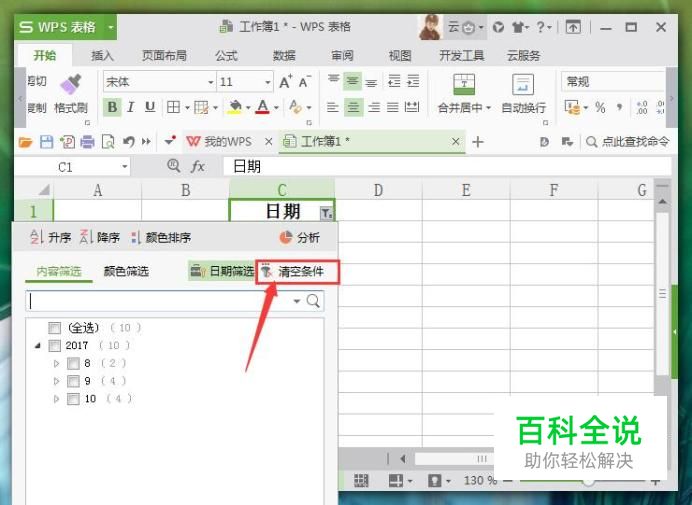
Task: Open the WPS application menu arrow
Action: 111,27
